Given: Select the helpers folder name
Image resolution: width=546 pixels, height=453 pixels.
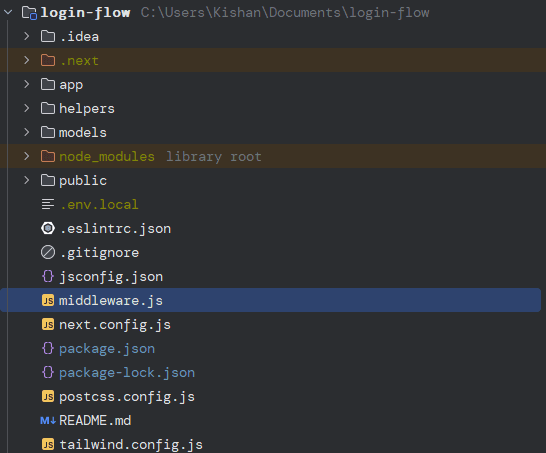Looking at the screenshot, I should tap(87, 109).
